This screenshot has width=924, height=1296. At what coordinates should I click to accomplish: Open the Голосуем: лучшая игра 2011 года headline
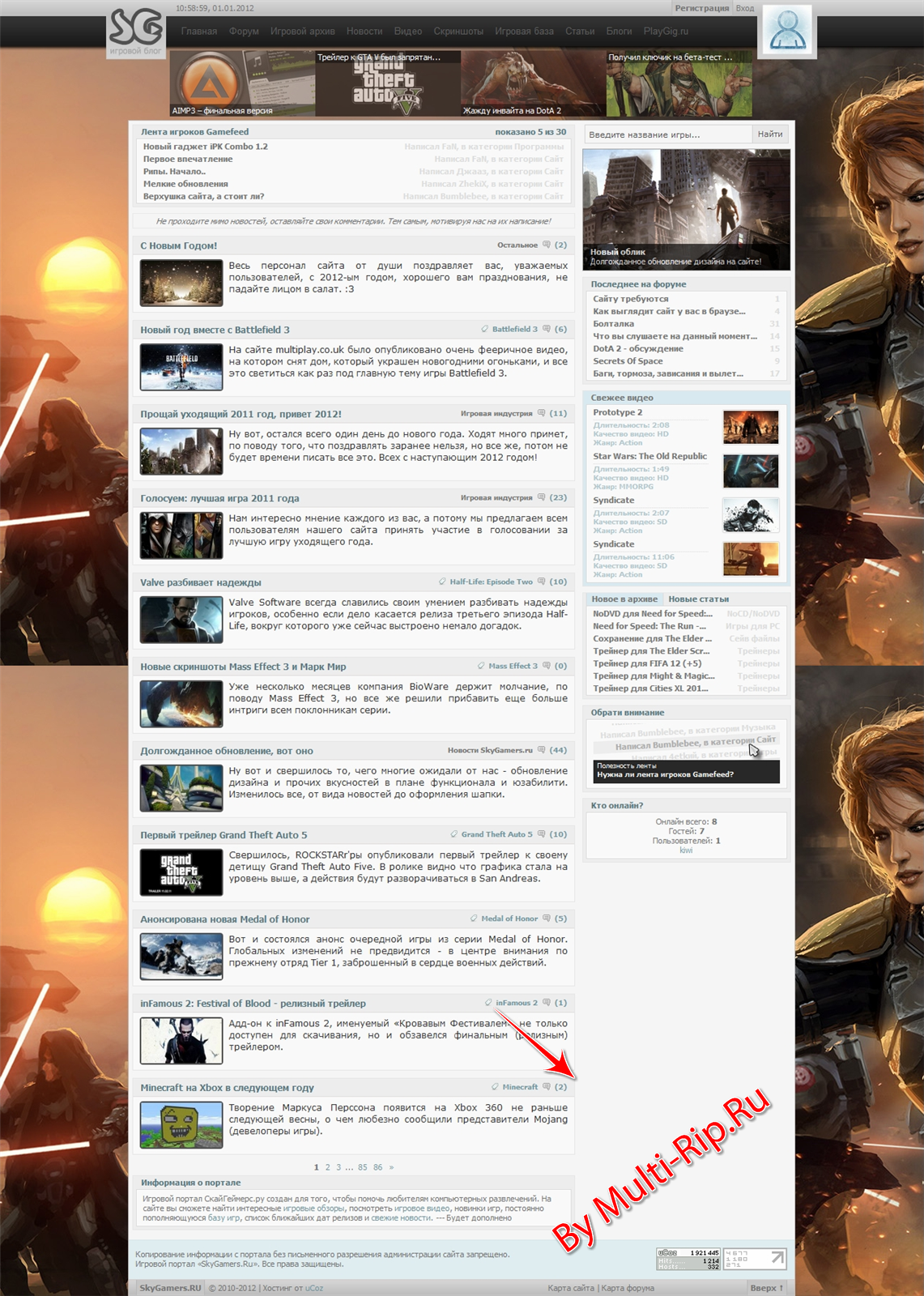click(x=219, y=498)
